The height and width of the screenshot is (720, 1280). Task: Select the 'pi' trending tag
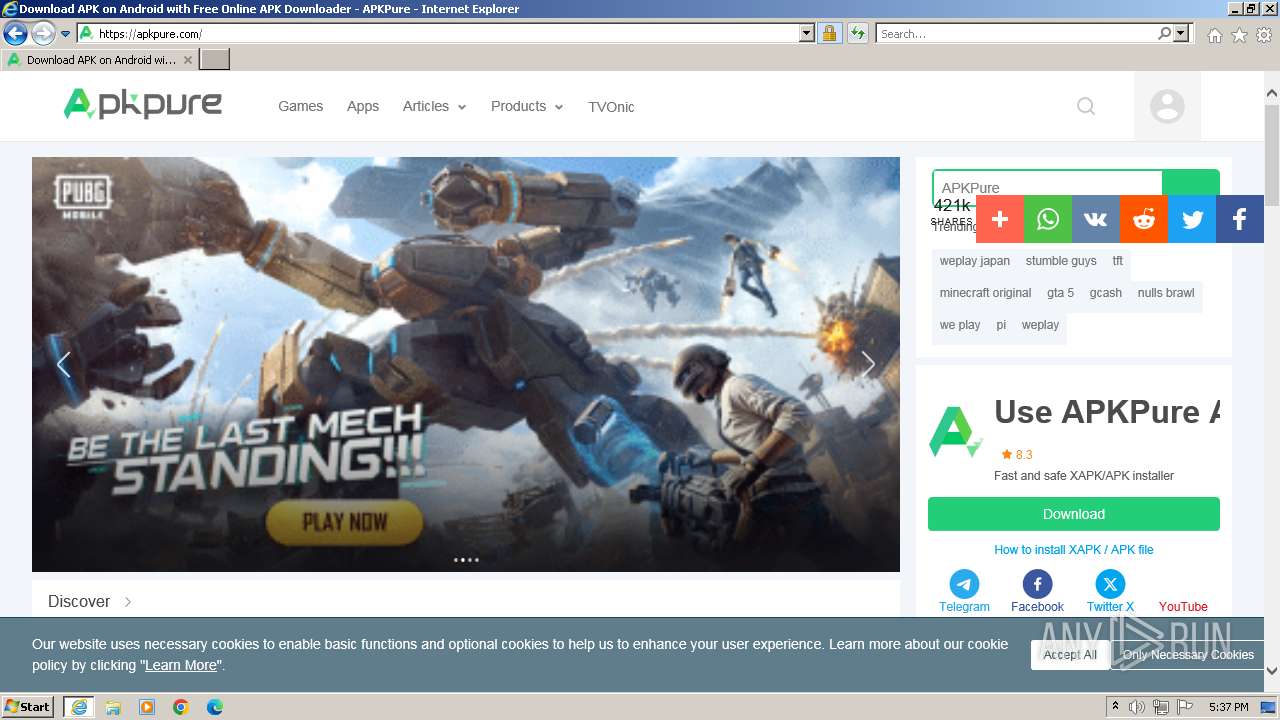coord(1001,325)
